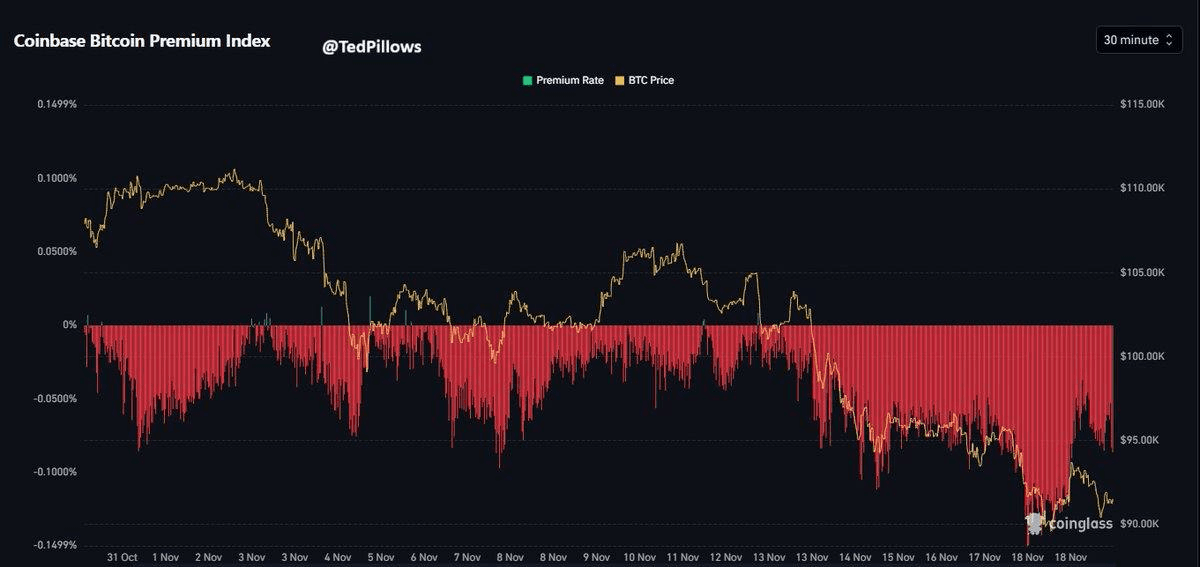This screenshot has height=567, width=1200.
Task: Click the yellow BTC Price legend swatch
Action: pos(619,80)
